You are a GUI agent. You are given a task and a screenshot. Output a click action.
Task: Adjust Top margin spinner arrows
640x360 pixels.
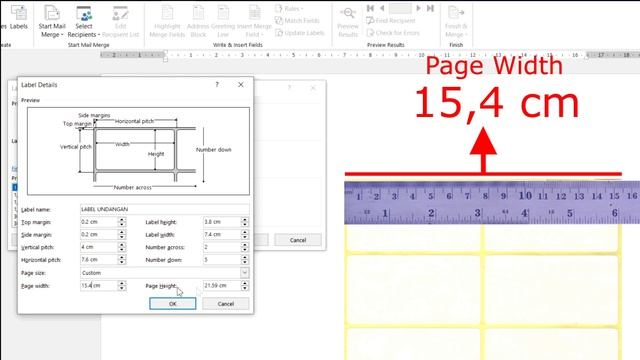pyautogui.click(x=122, y=222)
